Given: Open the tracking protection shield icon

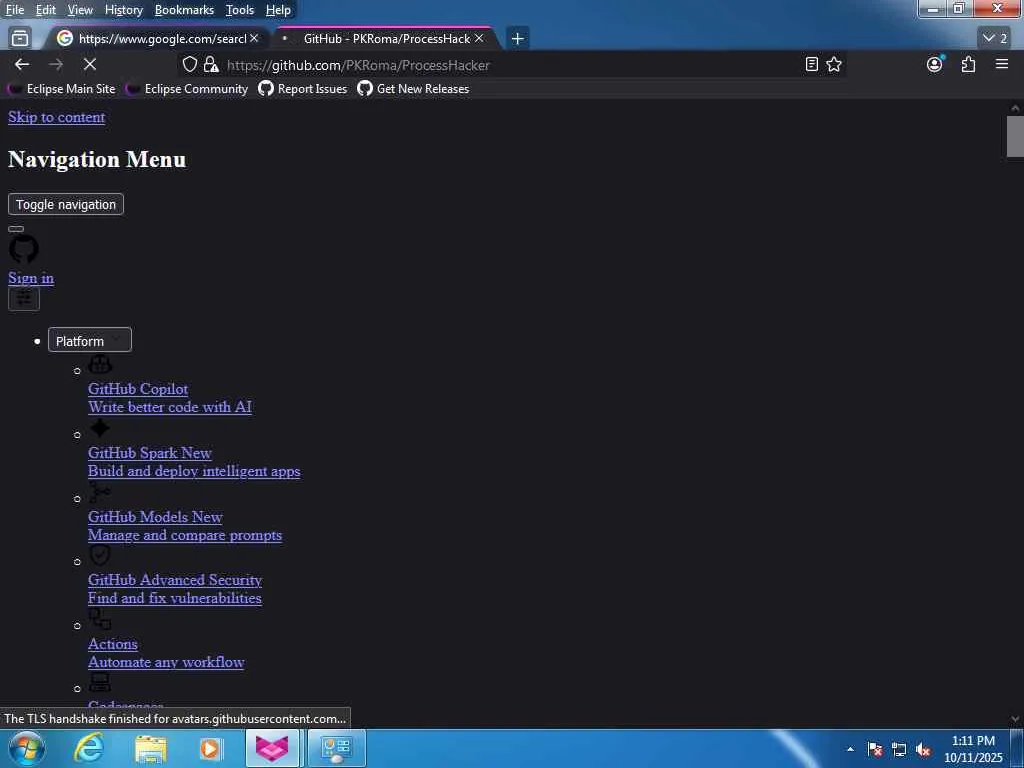Looking at the screenshot, I should (189, 64).
